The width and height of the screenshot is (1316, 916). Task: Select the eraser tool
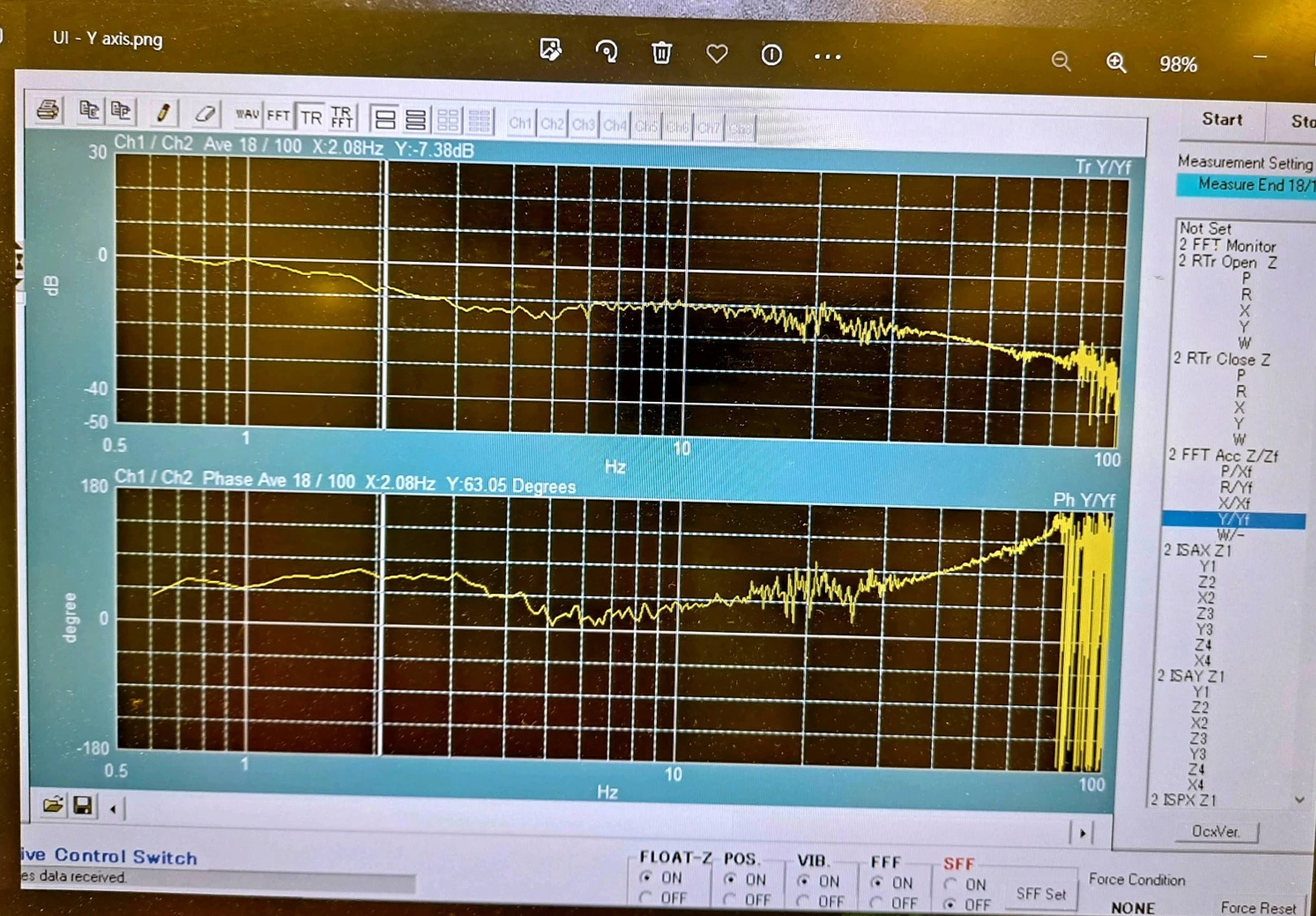(205, 113)
